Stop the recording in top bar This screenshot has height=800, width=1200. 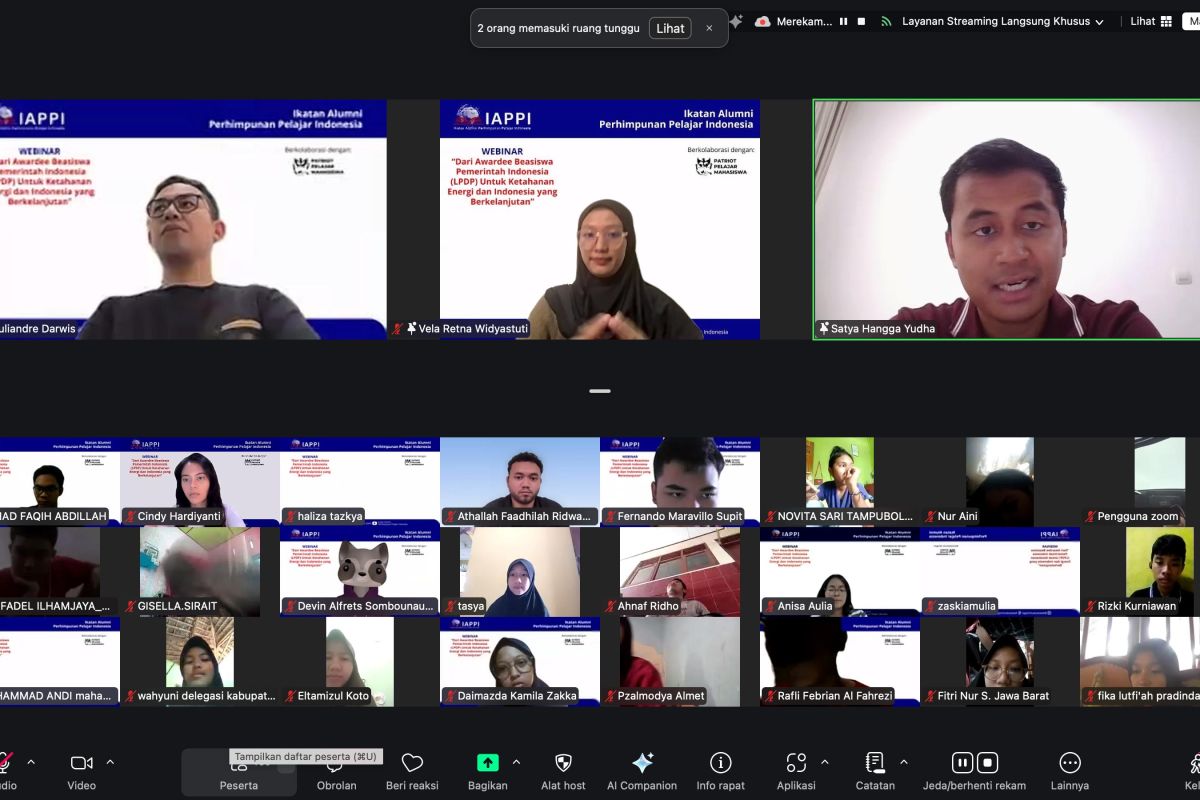[861, 21]
